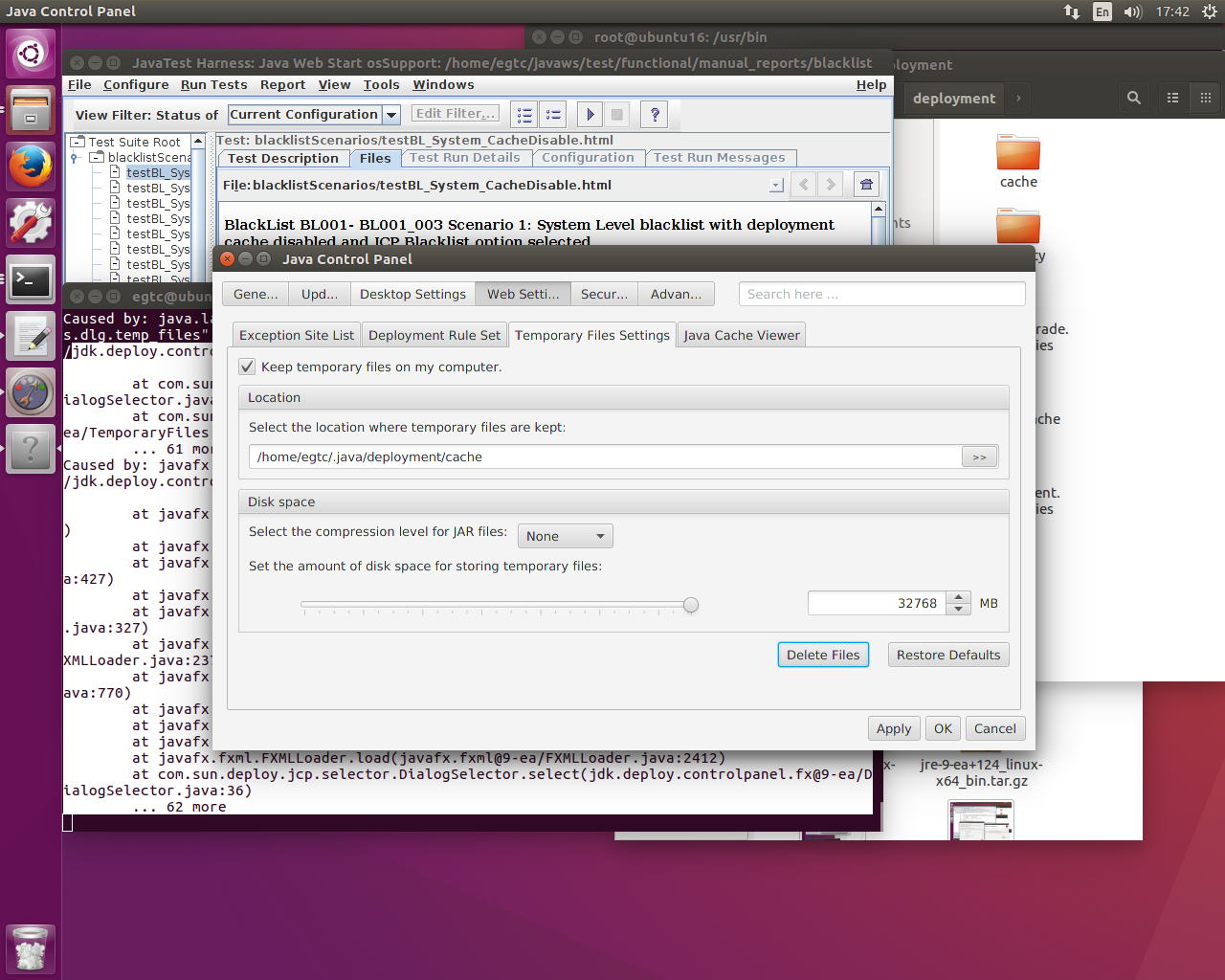The height and width of the screenshot is (980, 1225).
Task: Browse for cache location with >> button
Action: (x=979, y=457)
